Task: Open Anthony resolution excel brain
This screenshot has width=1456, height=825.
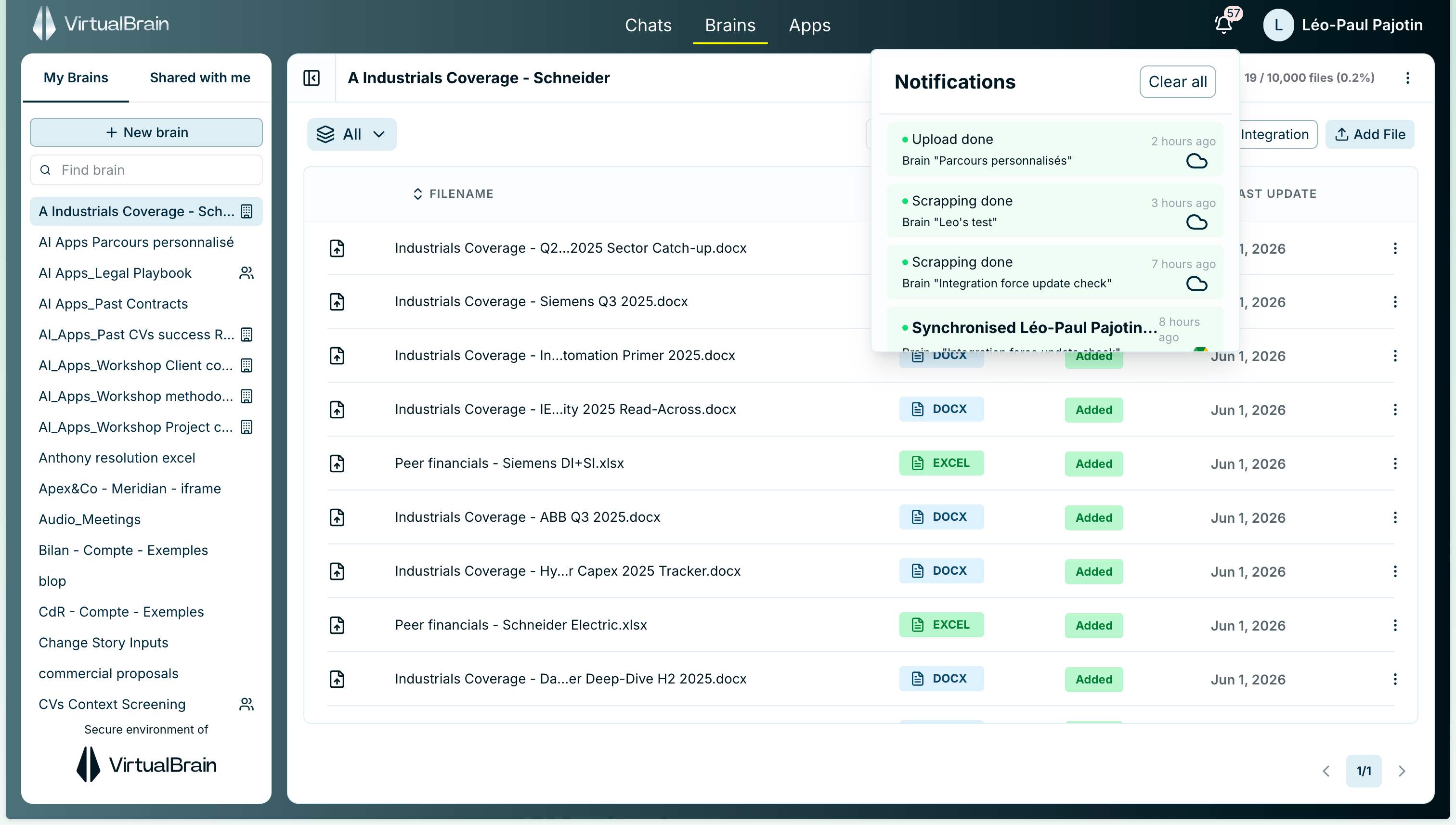Action: click(146, 458)
